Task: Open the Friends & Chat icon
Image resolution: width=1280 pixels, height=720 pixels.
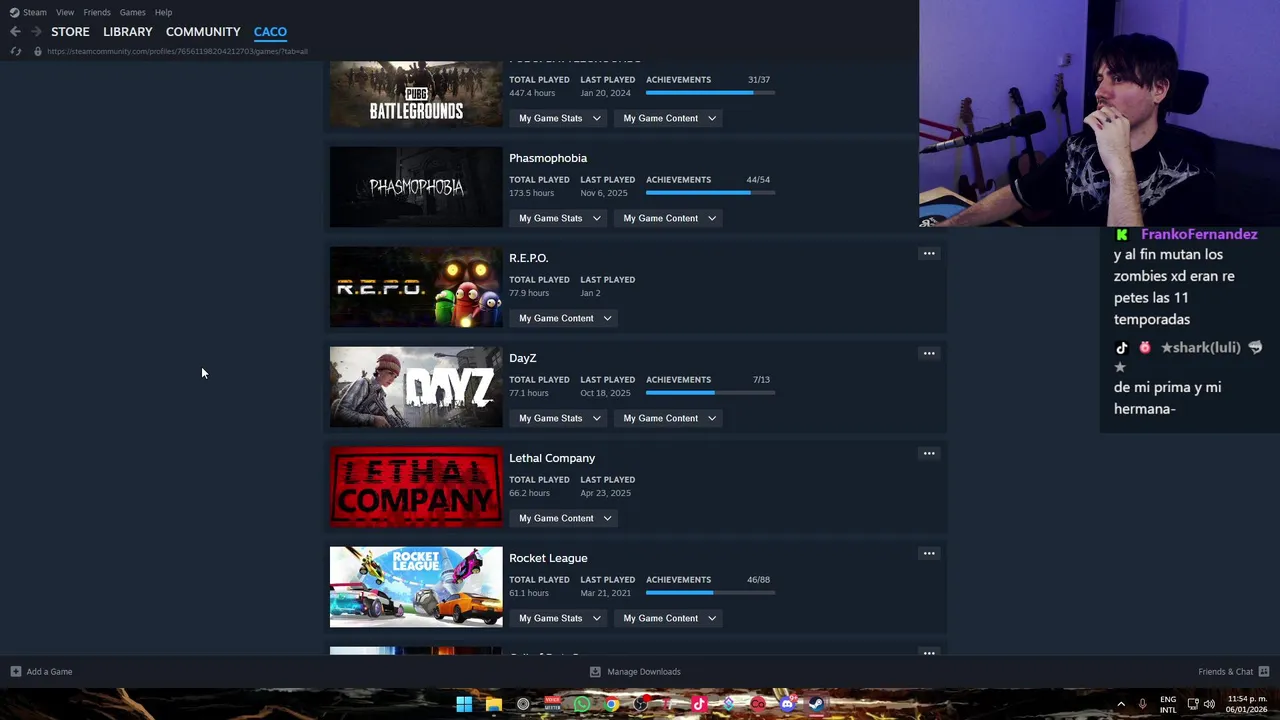Action: (x=1264, y=671)
